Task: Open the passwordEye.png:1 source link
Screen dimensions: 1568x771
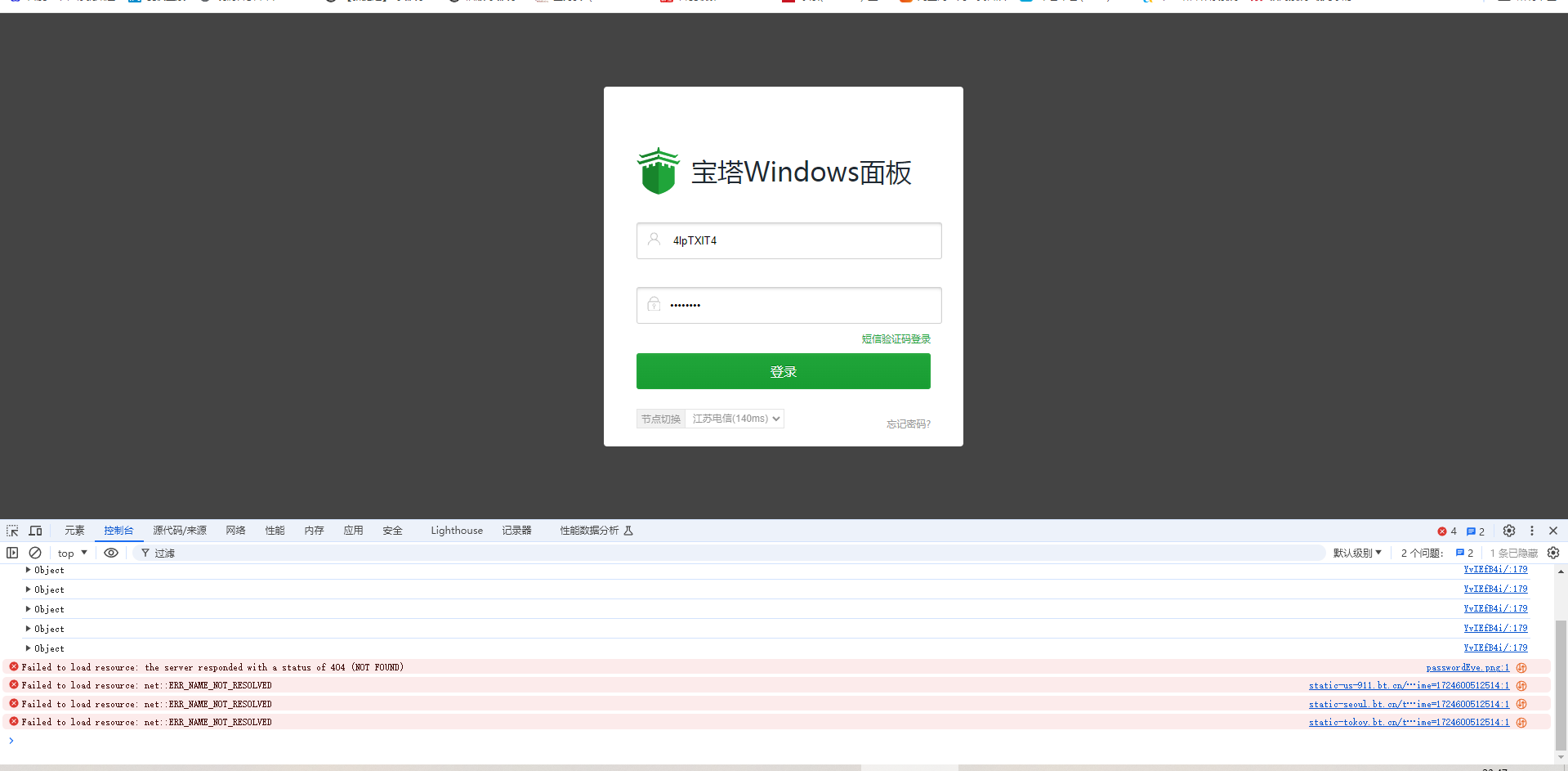Action: coord(1467,668)
